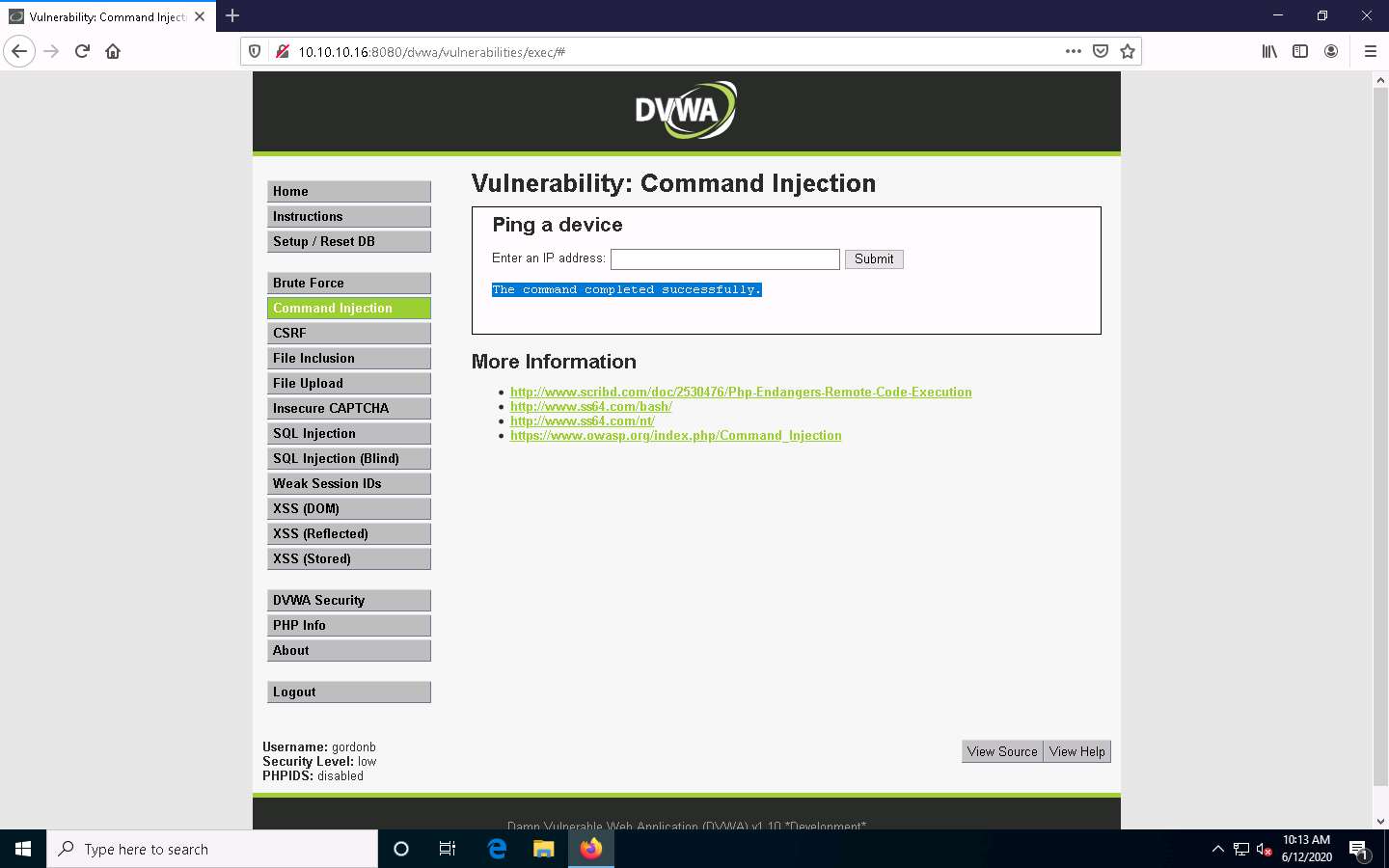The width and height of the screenshot is (1389, 868).
Task: Open the OWASP Command Injection link
Action: [675, 435]
